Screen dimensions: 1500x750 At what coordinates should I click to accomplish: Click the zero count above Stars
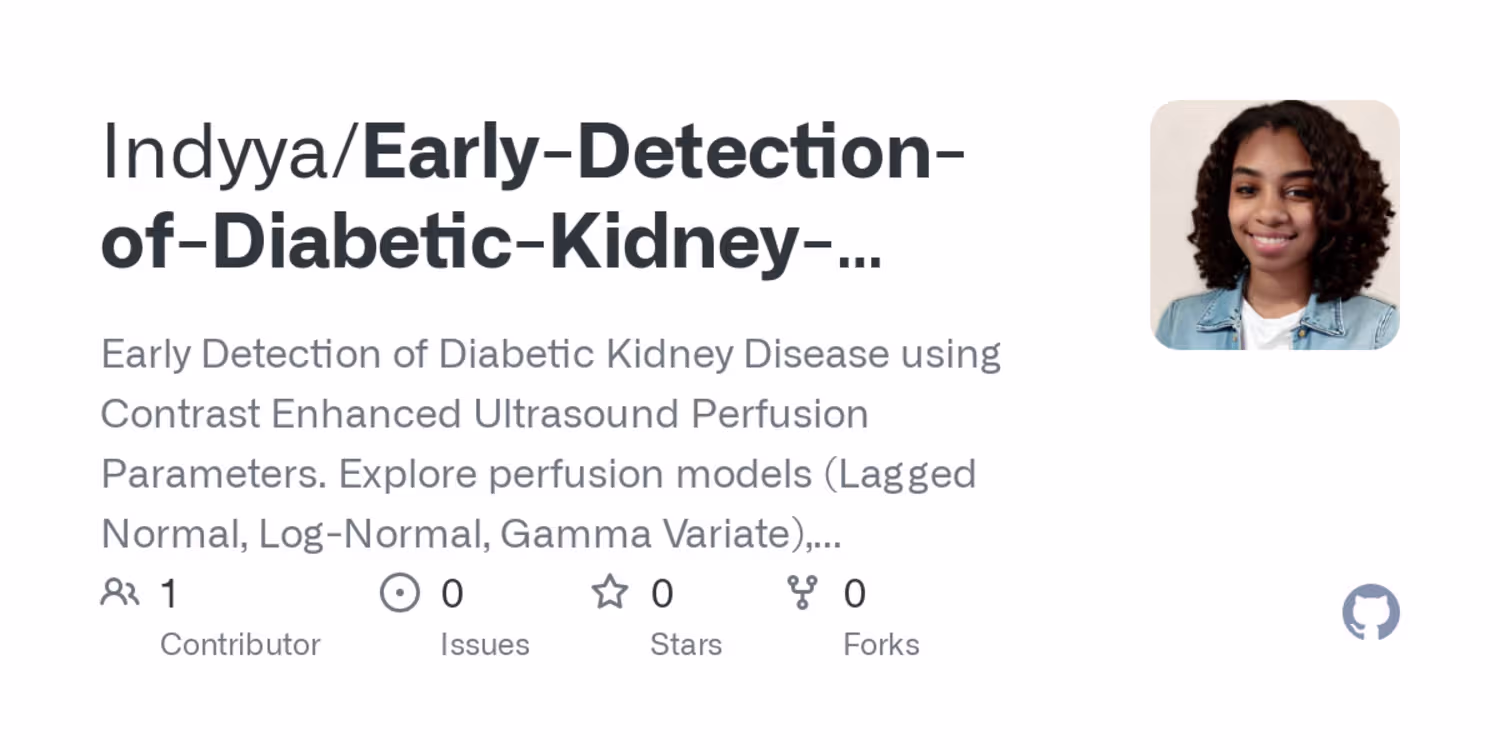point(662,594)
